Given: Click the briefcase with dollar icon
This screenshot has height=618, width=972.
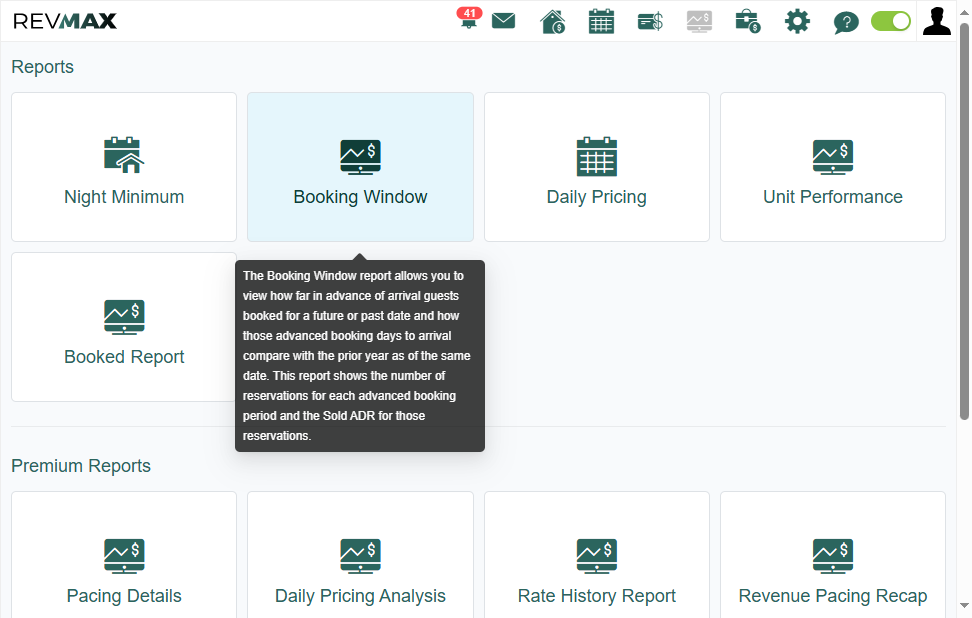Looking at the screenshot, I should tap(748, 22).
